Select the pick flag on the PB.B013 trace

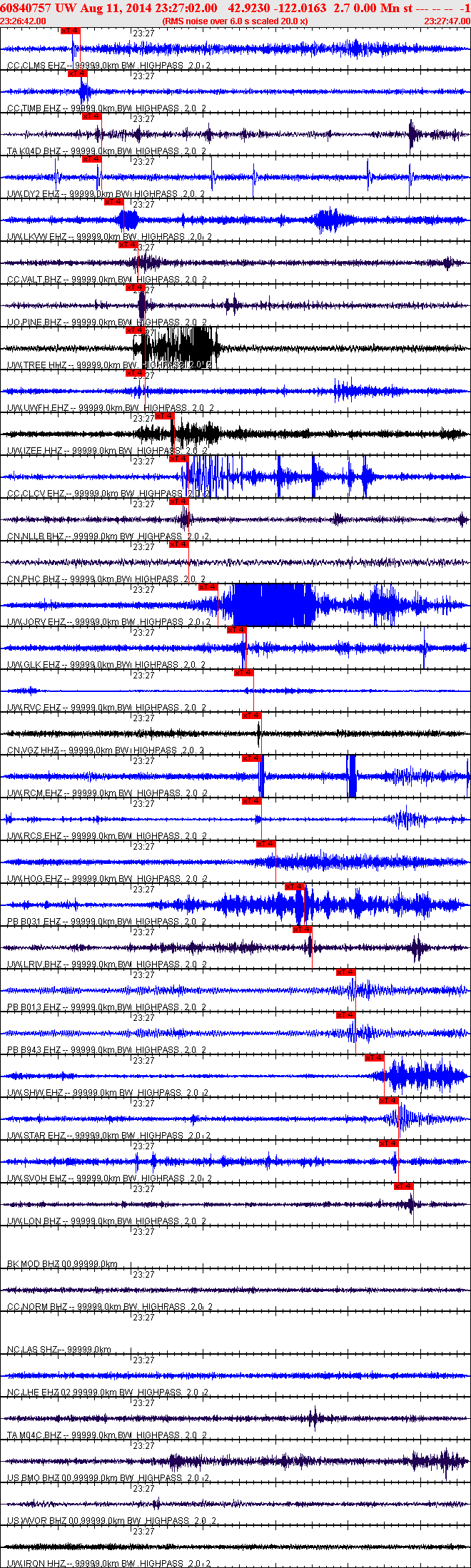[345, 972]
